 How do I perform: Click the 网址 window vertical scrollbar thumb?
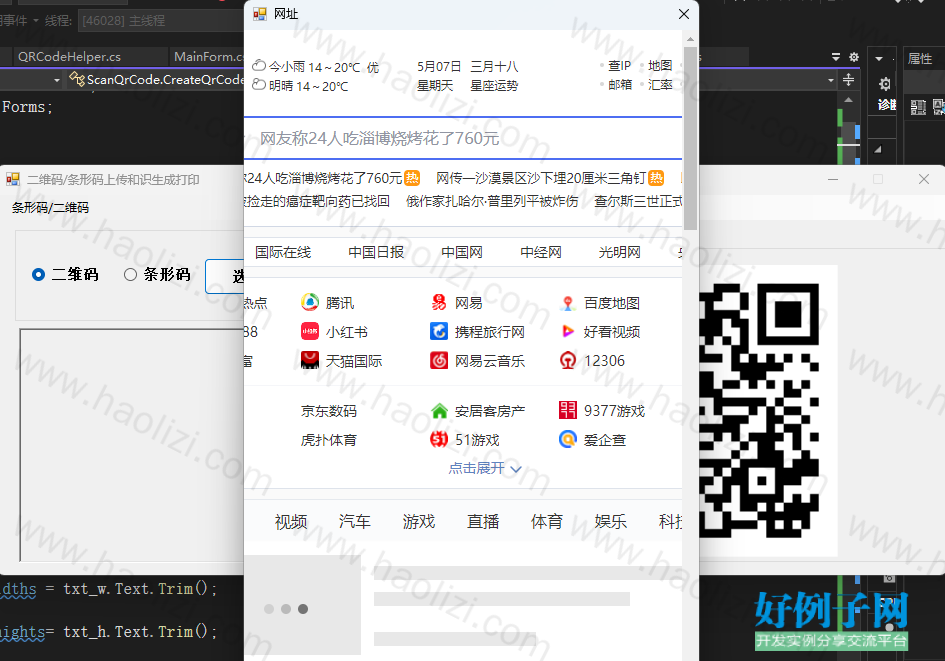tap(690, 137)
